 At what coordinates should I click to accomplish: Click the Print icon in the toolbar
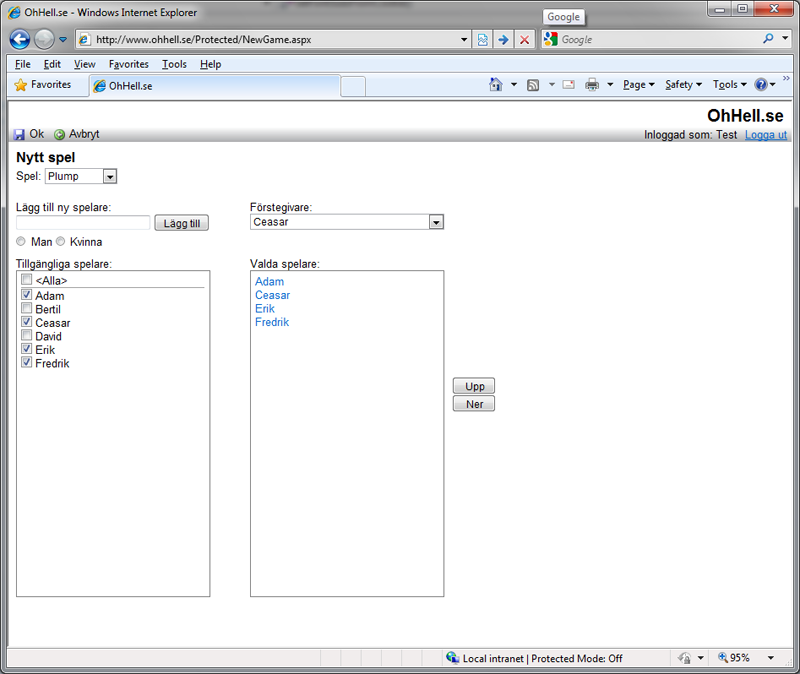[x=591, y=85]
